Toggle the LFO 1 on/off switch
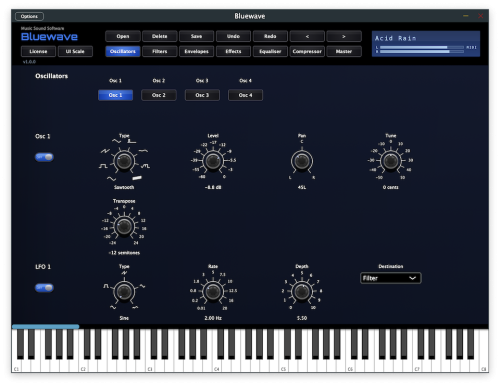The width and height of the screenshot is (500, 386). click(x=44, y=287)
